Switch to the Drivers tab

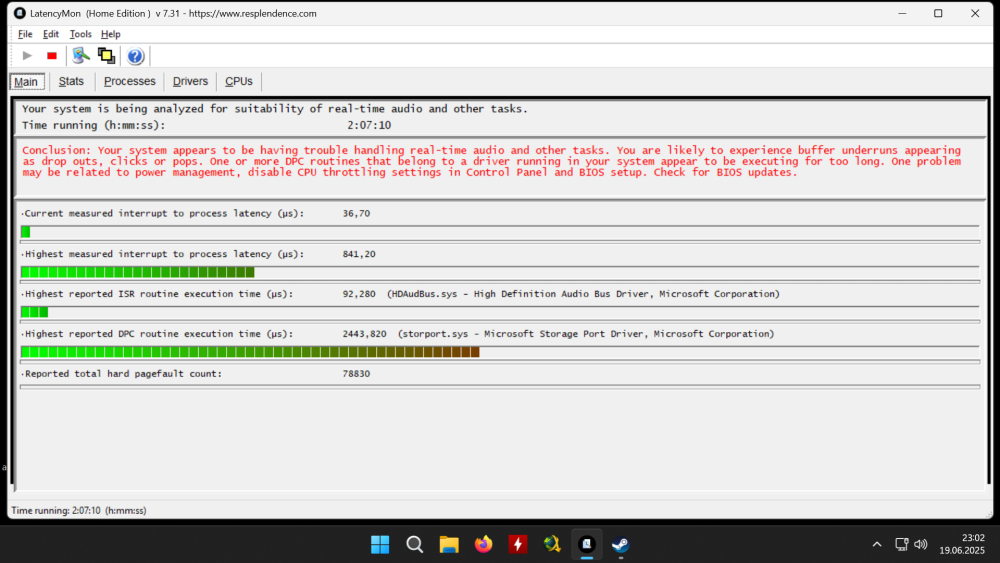(x=190, y=81)
